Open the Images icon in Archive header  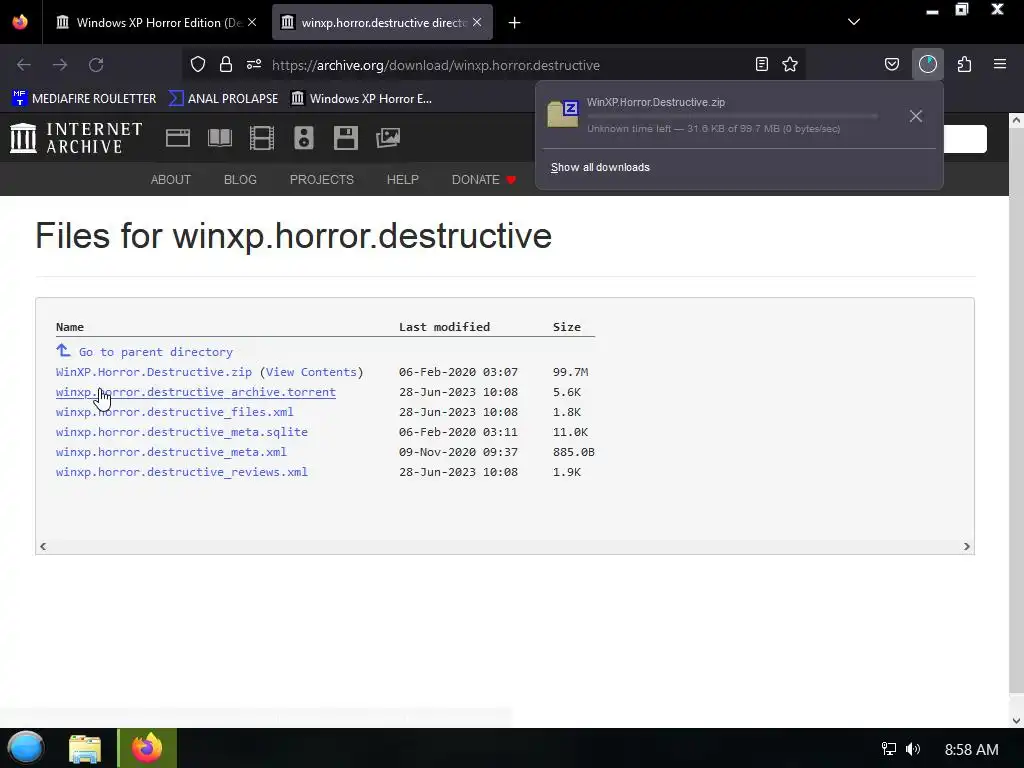pos(388,138)
